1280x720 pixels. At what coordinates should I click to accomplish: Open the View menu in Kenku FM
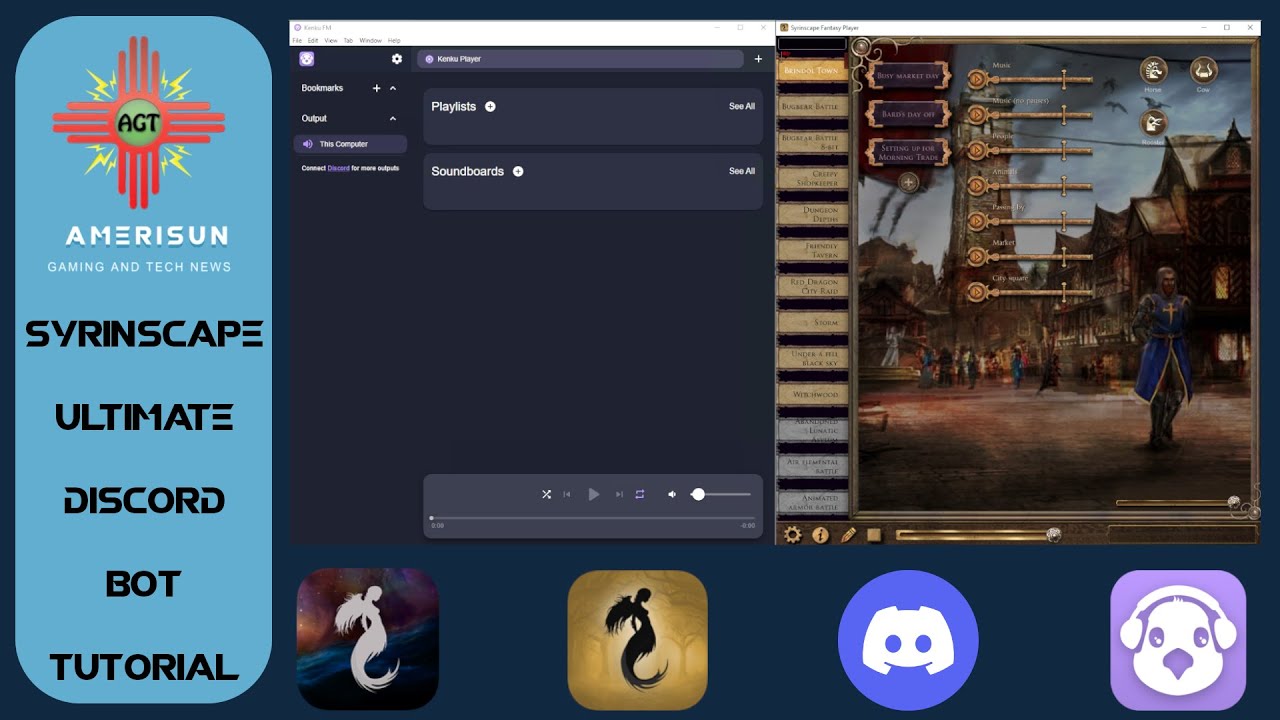pyautogui.click(x=331, y=40)
